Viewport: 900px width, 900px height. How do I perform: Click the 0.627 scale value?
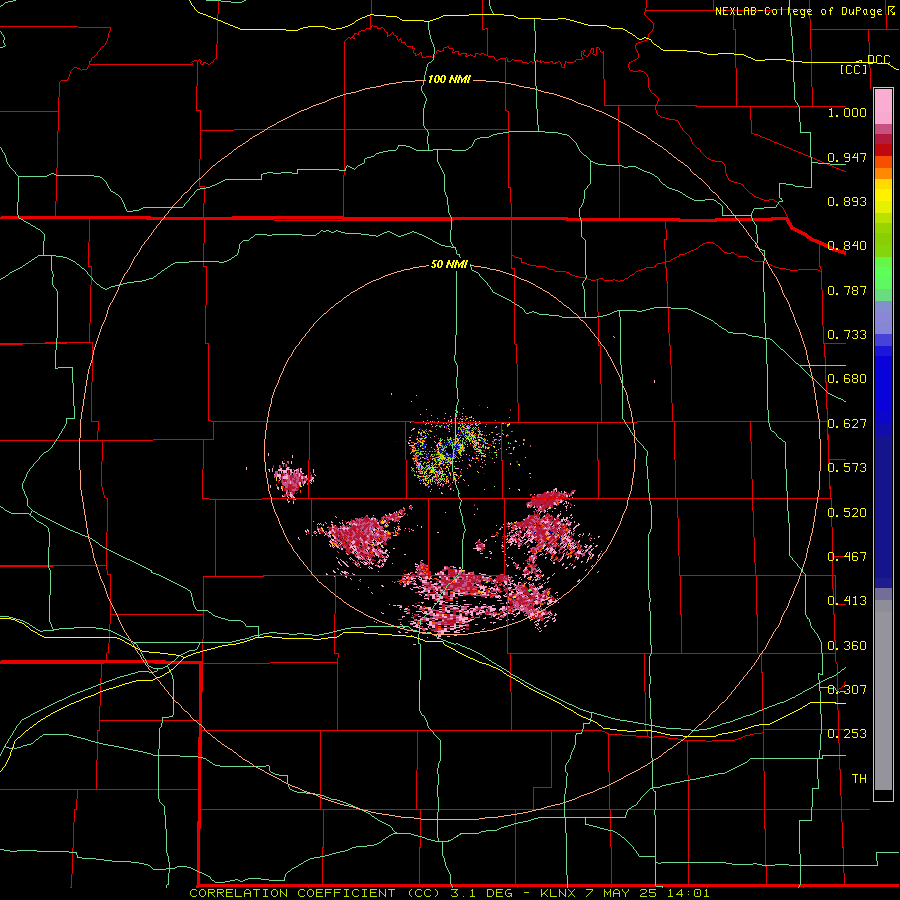pyautogui.click(x=847, y=424)
